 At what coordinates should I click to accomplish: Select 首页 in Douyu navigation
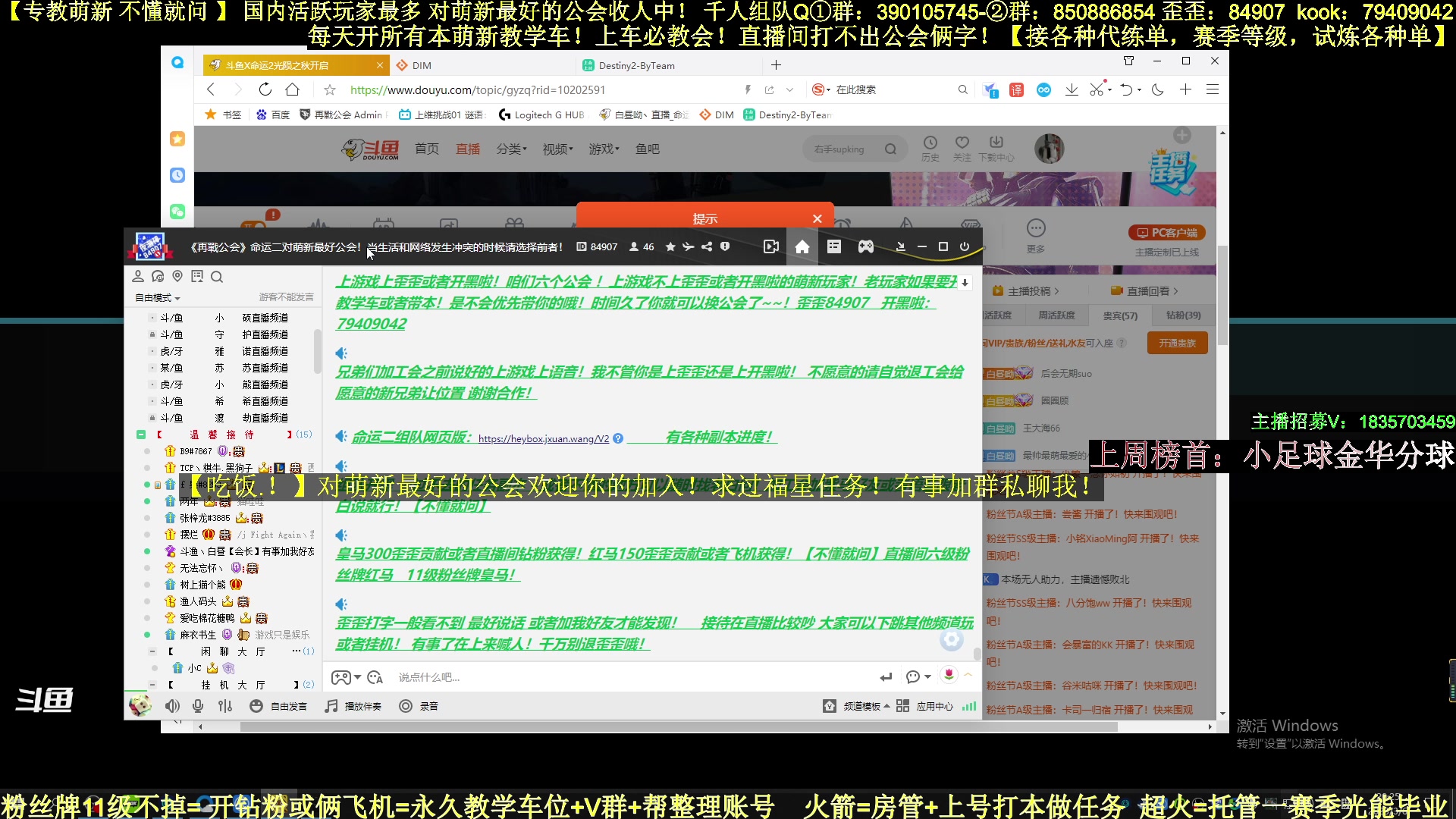click(x=427, y=149)
